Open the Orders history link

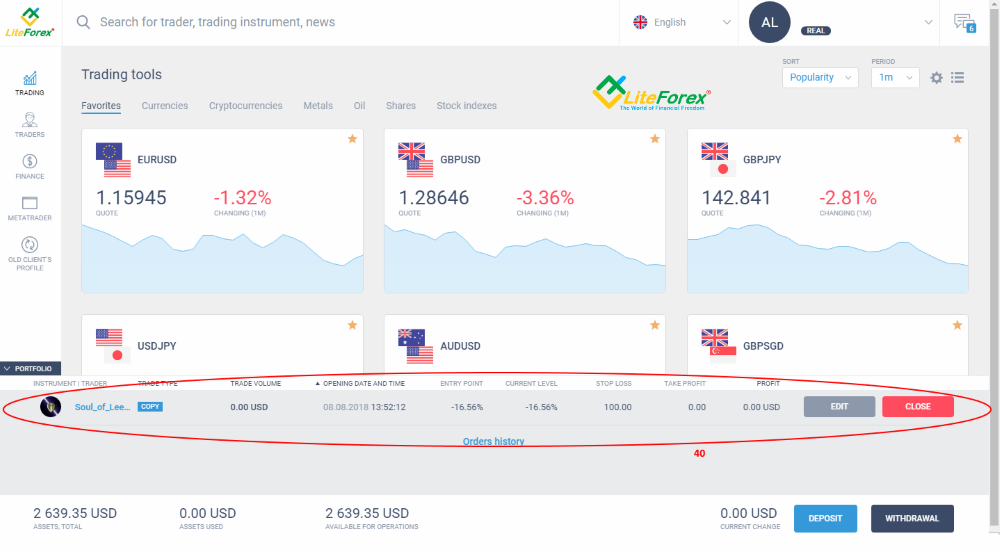click(x=493, y=442)
